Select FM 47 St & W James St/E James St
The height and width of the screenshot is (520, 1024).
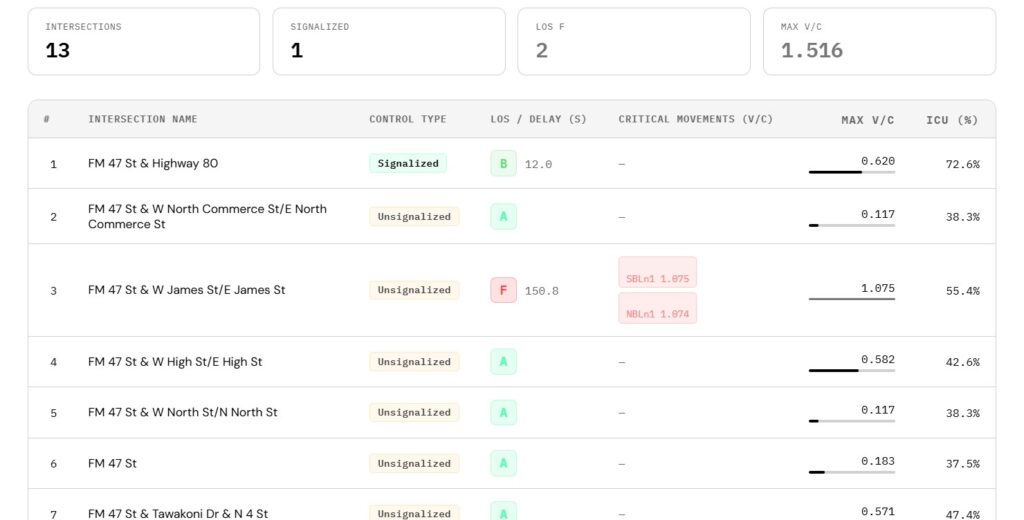point(187,290)
